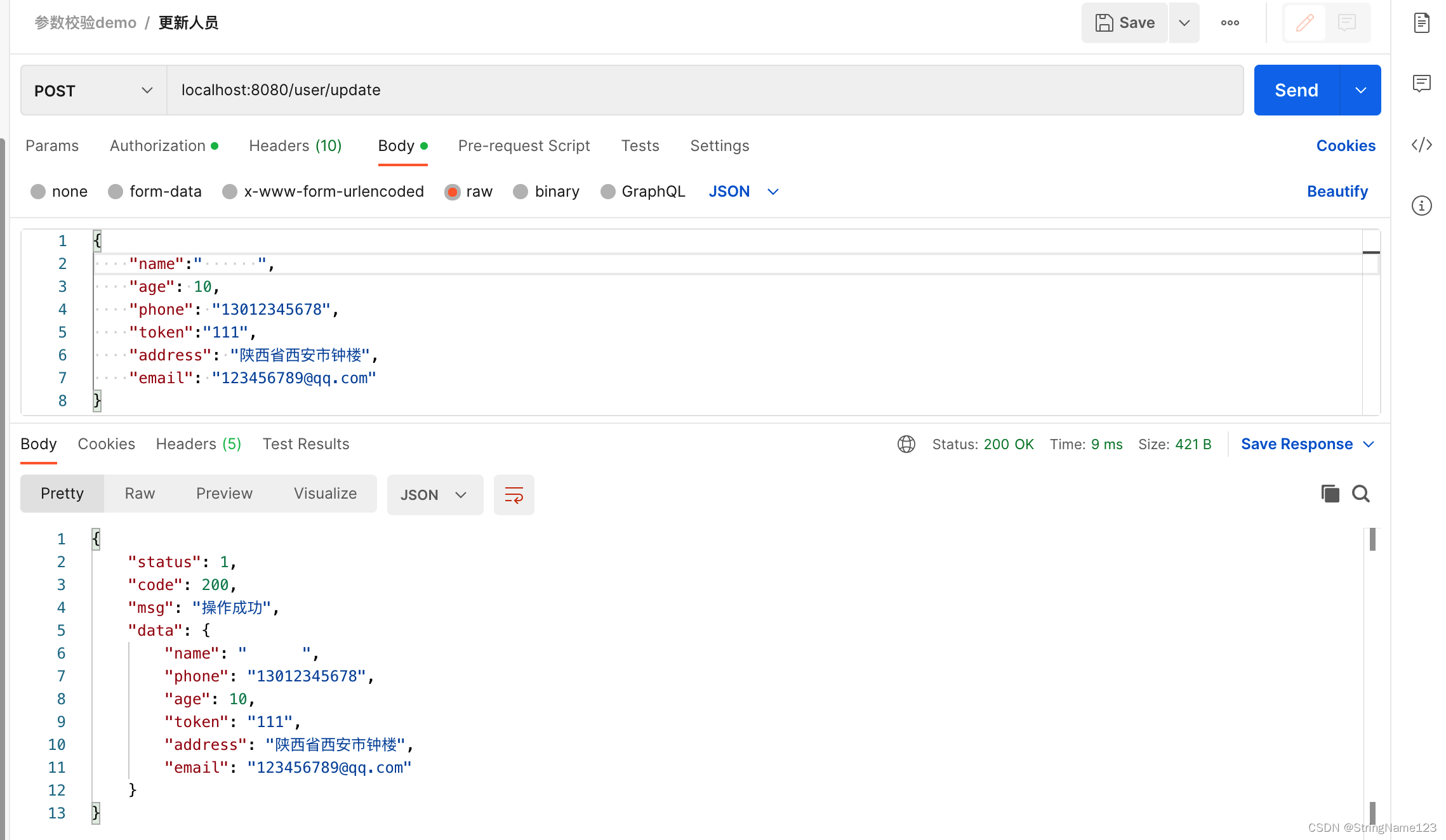Image resolution: width=1446 pixels, height=840 pixels.
Task: Select the binary body option
Action: point(521,192)
